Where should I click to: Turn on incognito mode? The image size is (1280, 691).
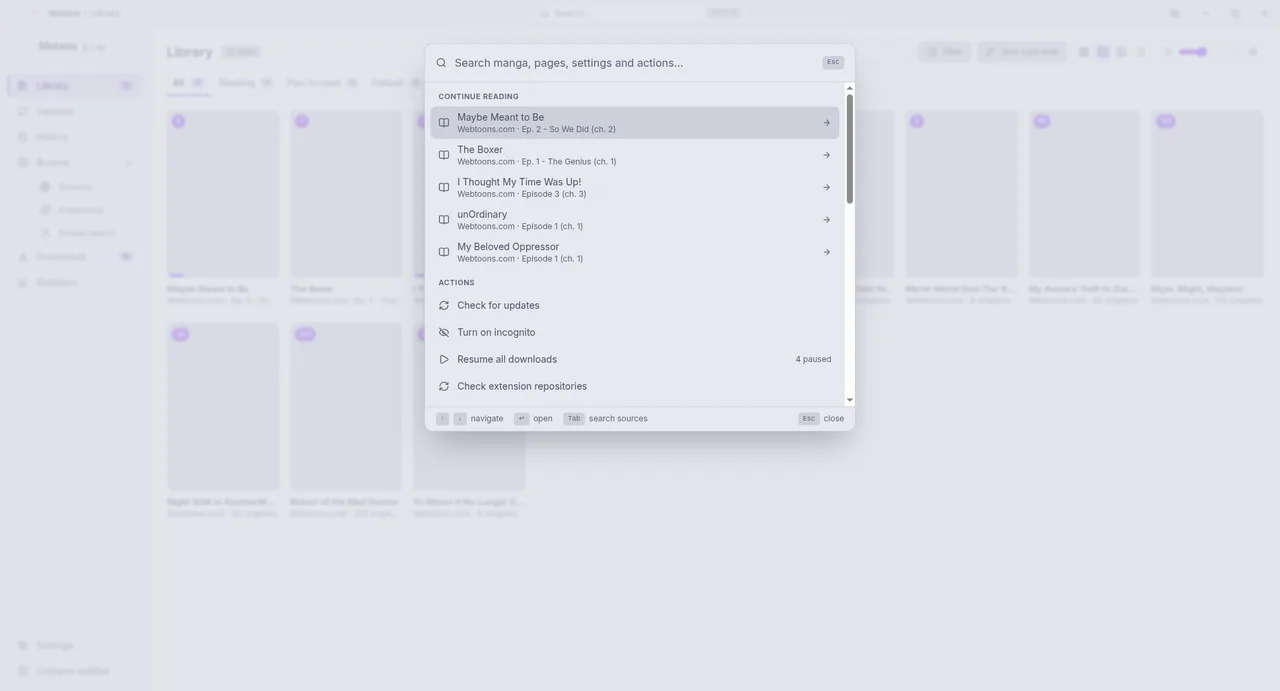[635, 332]
